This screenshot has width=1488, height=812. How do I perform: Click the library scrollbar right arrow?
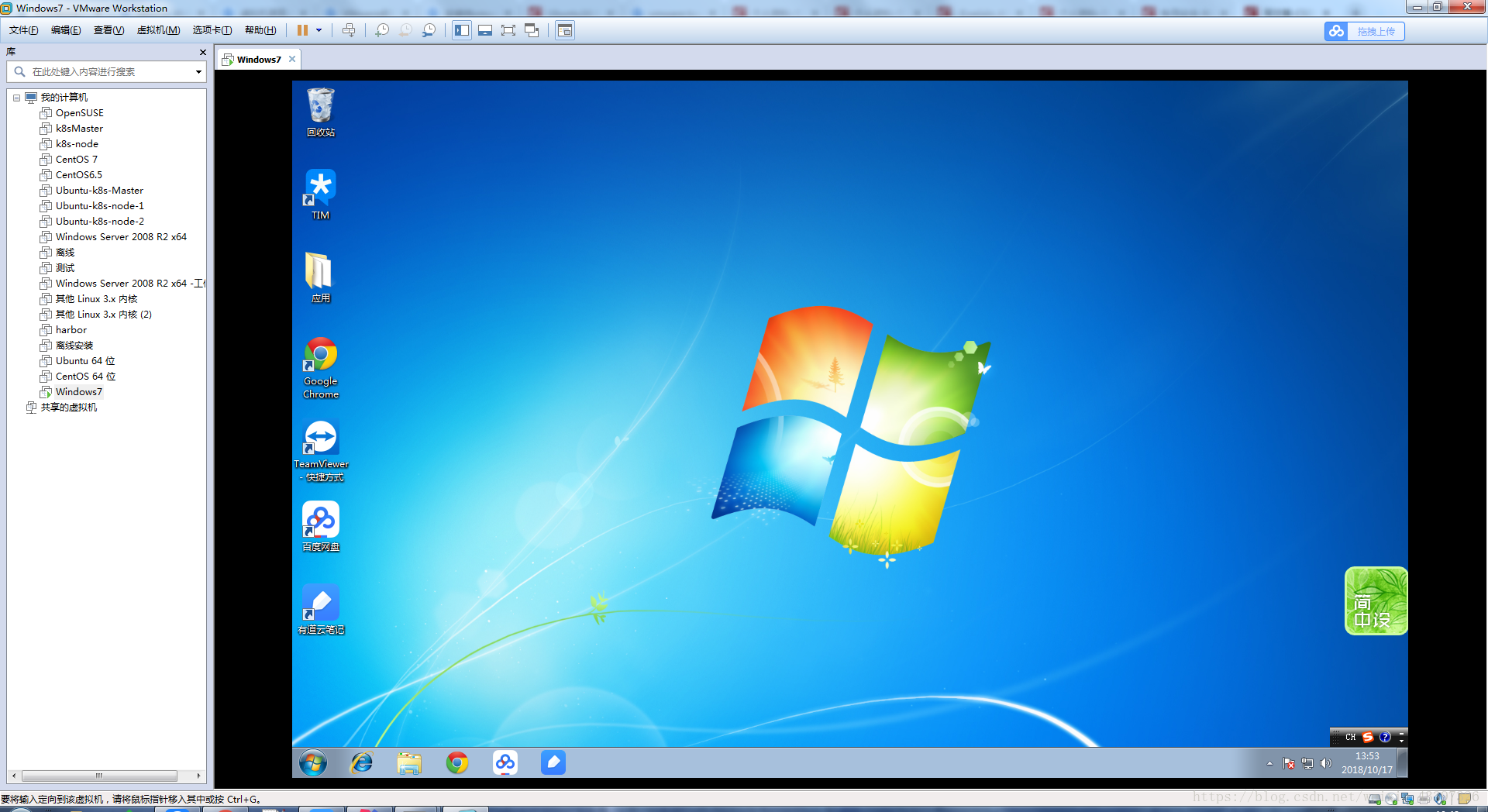198,776
